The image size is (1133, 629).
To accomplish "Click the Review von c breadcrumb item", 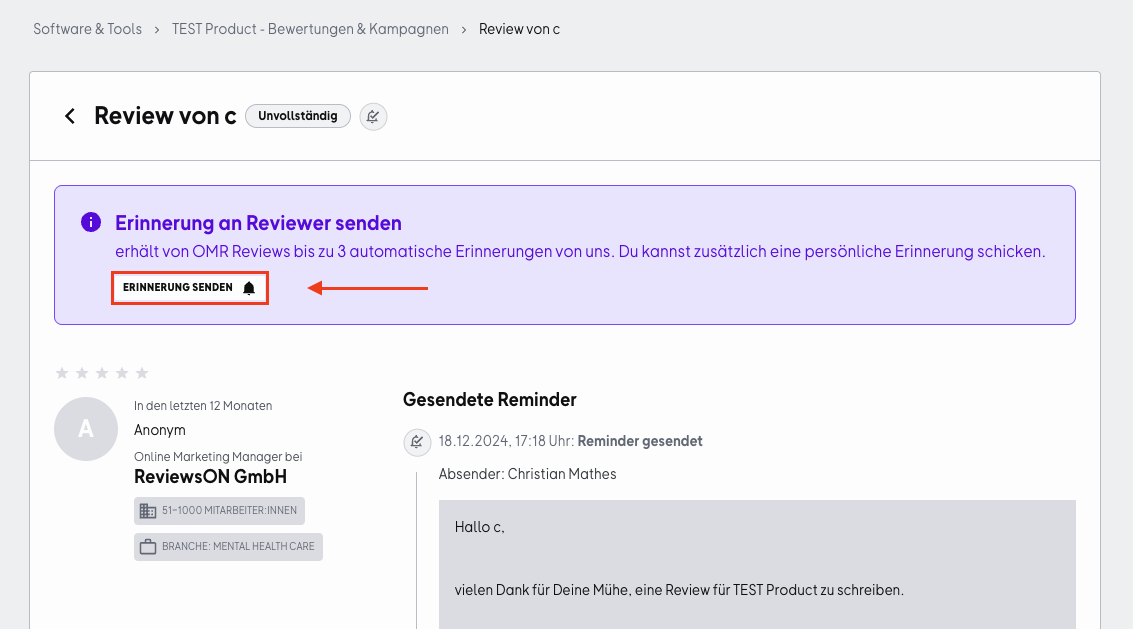I will click(x=520, y=29).
